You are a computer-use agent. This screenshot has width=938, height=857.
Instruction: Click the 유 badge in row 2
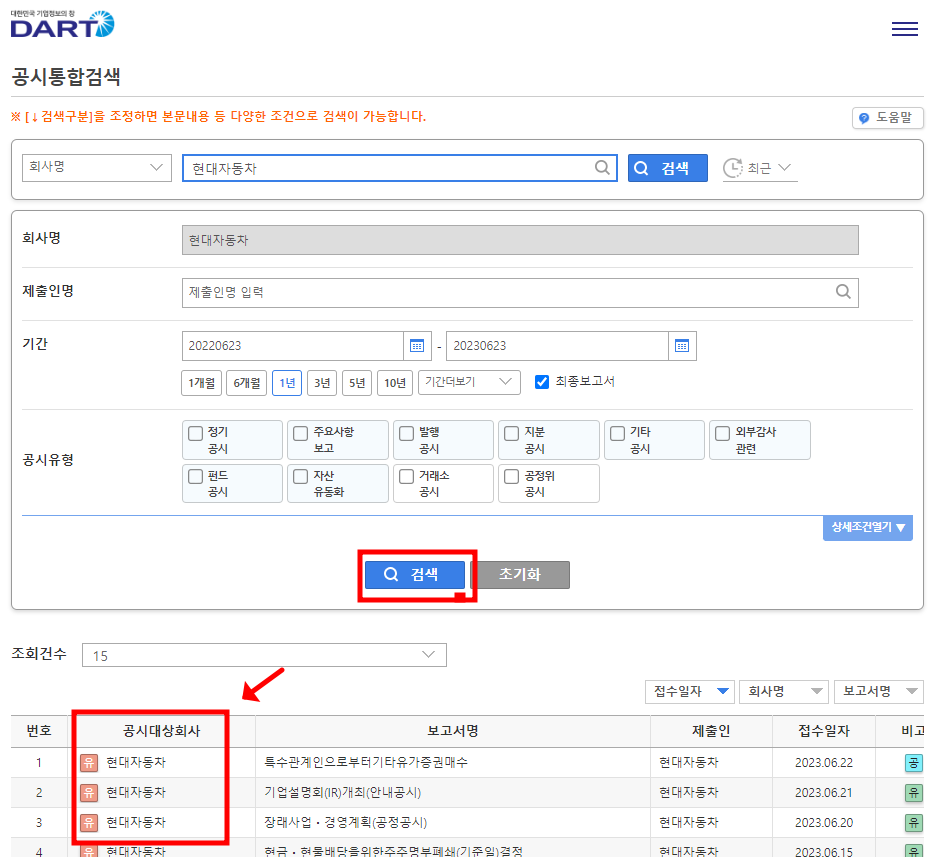coord(89,792)
